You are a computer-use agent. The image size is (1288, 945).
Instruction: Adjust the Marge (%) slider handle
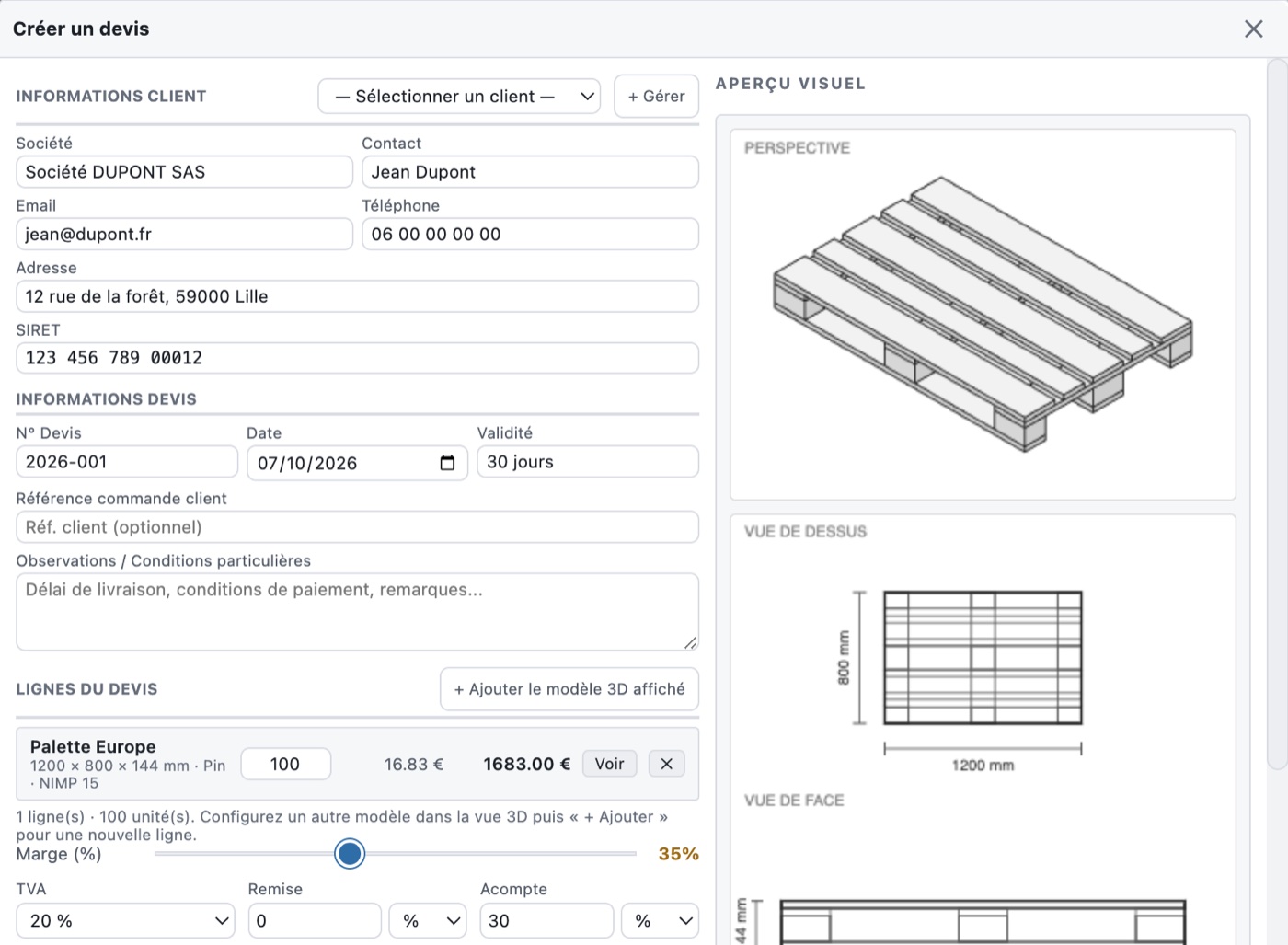[350, 854]
